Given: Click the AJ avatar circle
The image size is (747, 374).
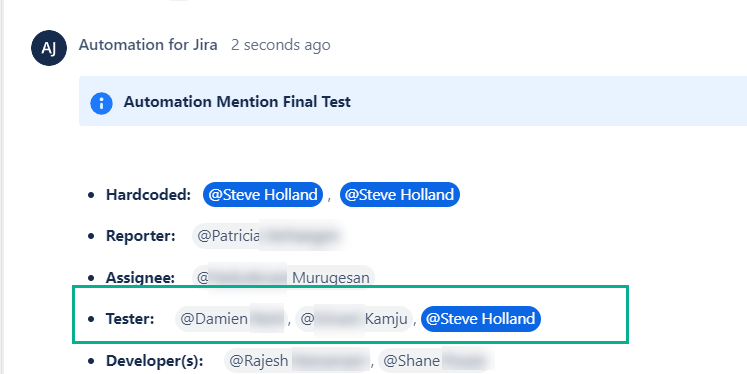Looking at the screenshot, I should (49, 48).
